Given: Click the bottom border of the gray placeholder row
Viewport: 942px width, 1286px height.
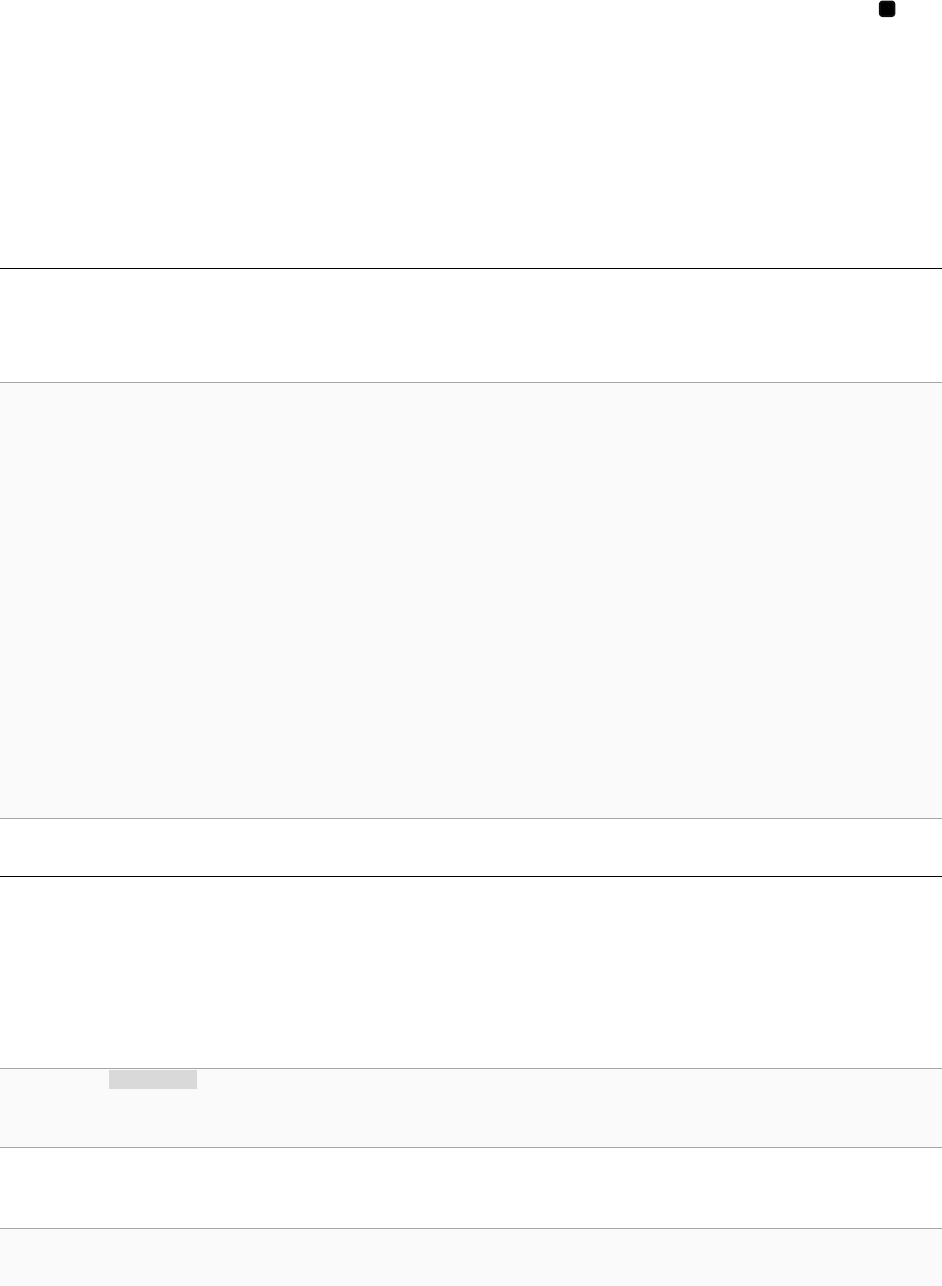Looking at the screenshot, I should tap(471, 1147).
